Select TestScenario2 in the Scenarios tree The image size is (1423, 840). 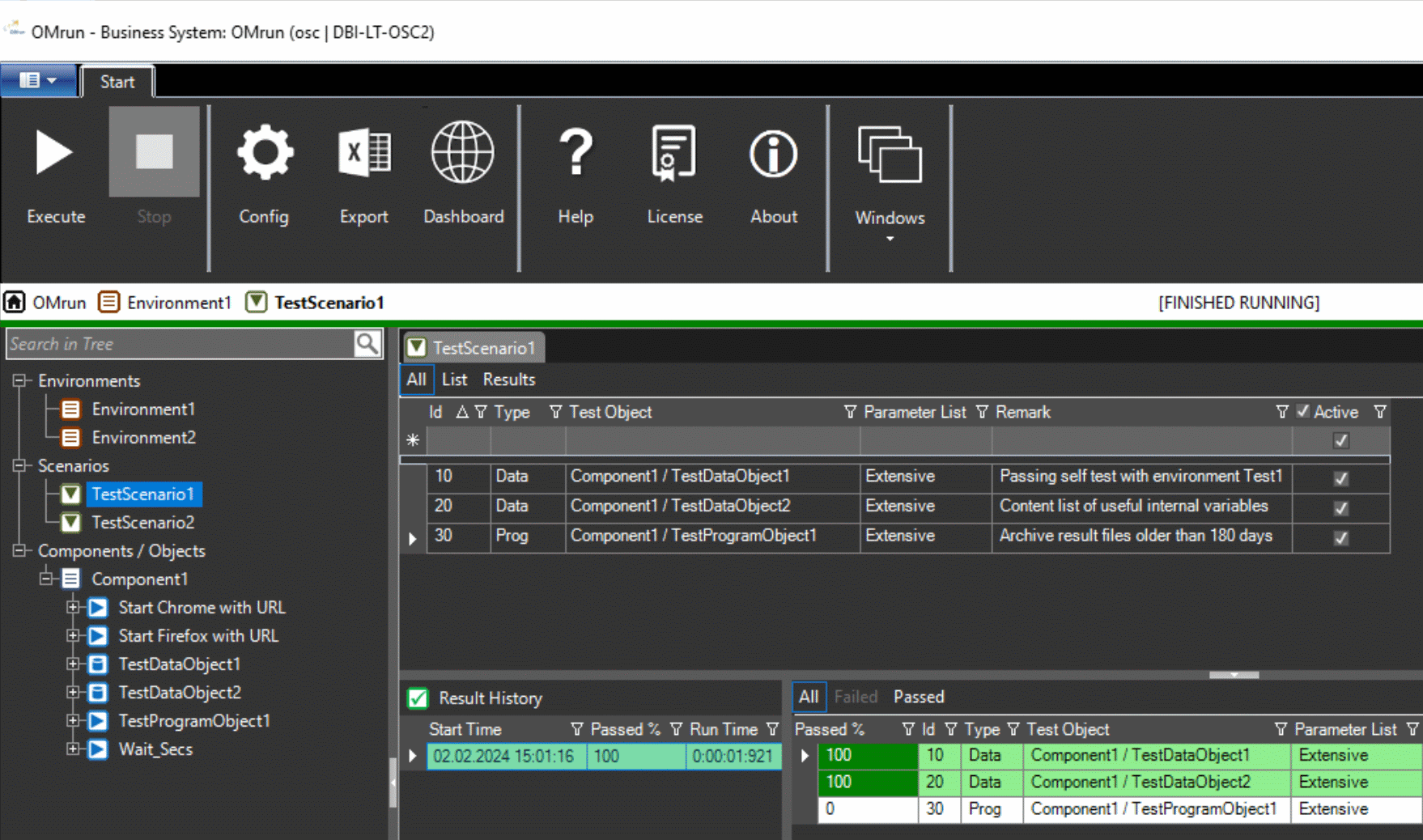click(142, 523)
